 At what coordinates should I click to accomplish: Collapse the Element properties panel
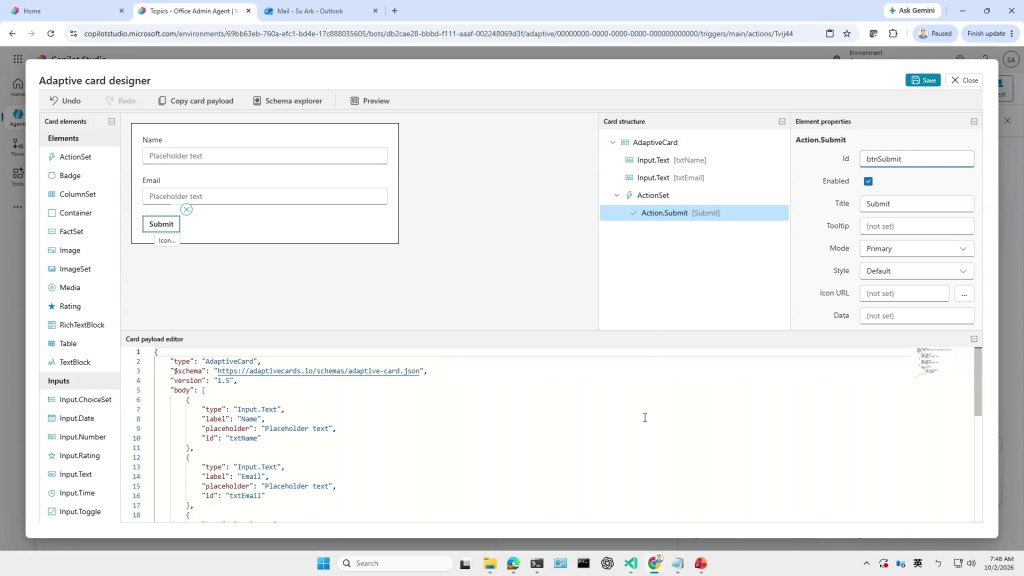click(x=974, y=121)
